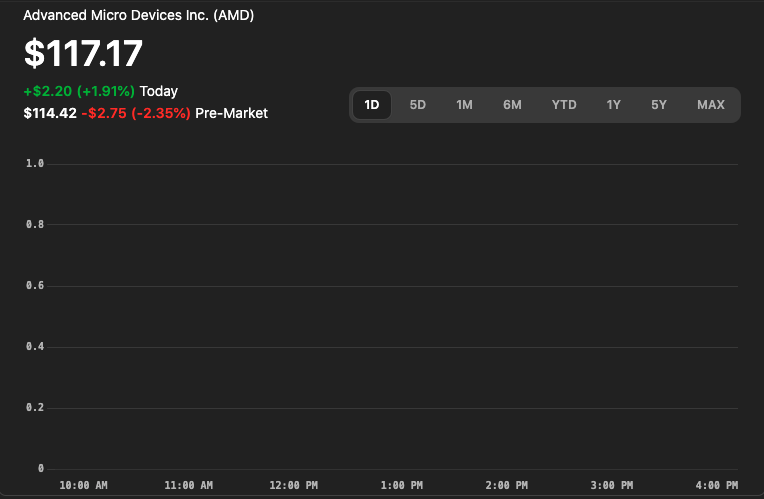Screen dimensions: 764x499
Task: Click the 0.2 y-axis value
Action: [x=35, y=407]
